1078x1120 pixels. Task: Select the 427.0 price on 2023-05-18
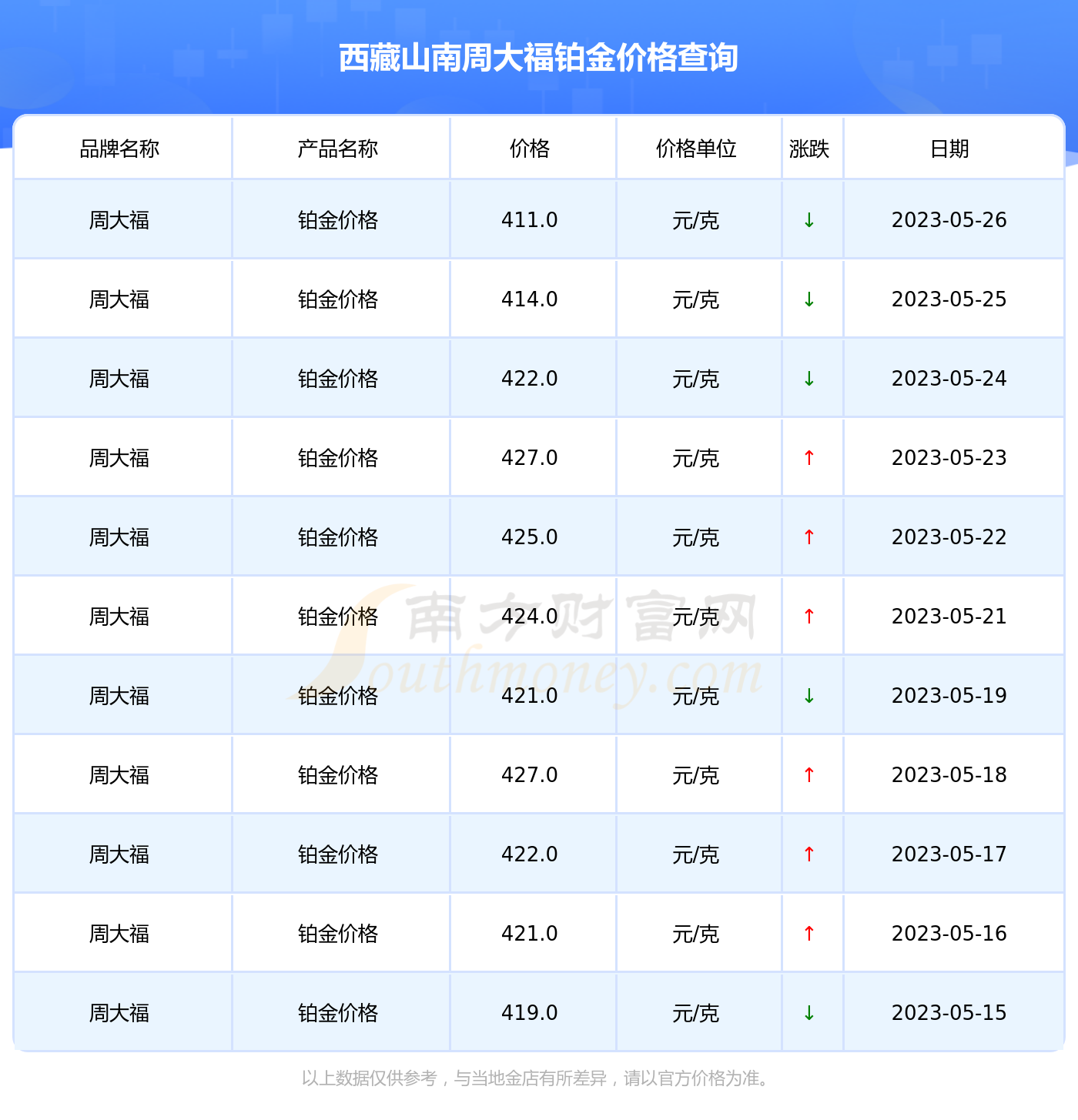pyautogui.click(x=530, y=775)
